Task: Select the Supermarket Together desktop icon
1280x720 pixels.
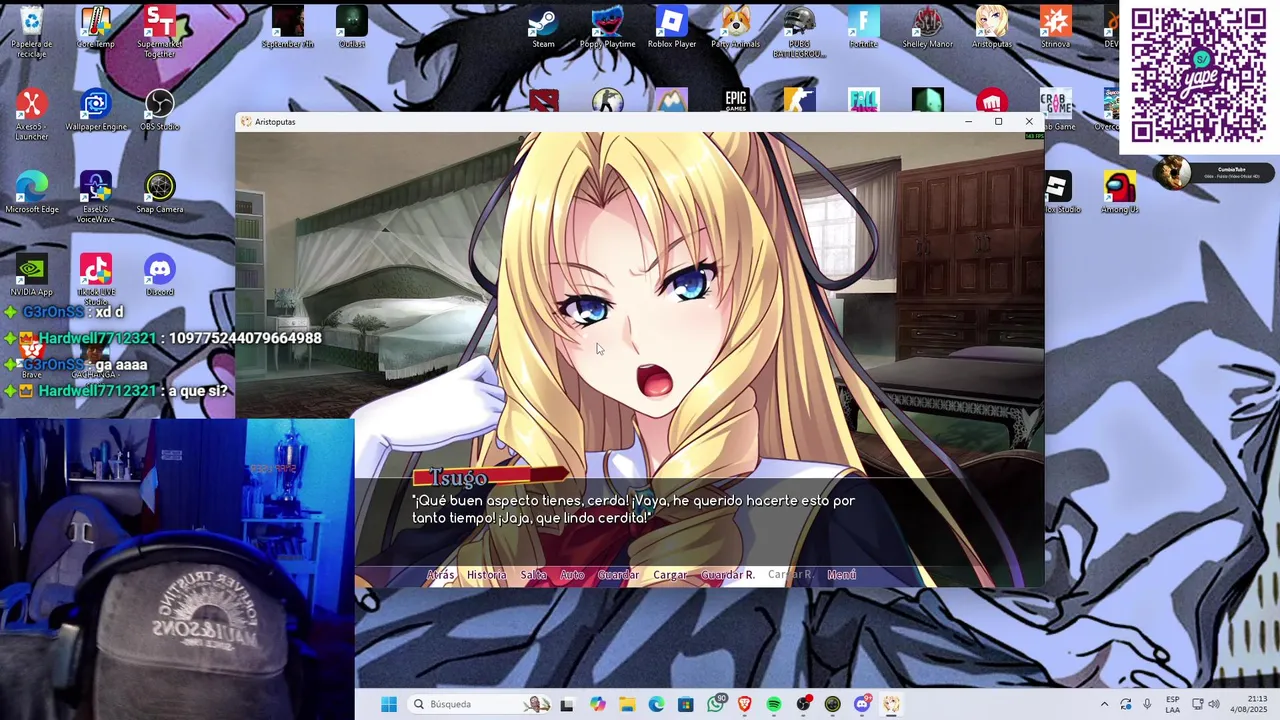Action: [159, 32]
